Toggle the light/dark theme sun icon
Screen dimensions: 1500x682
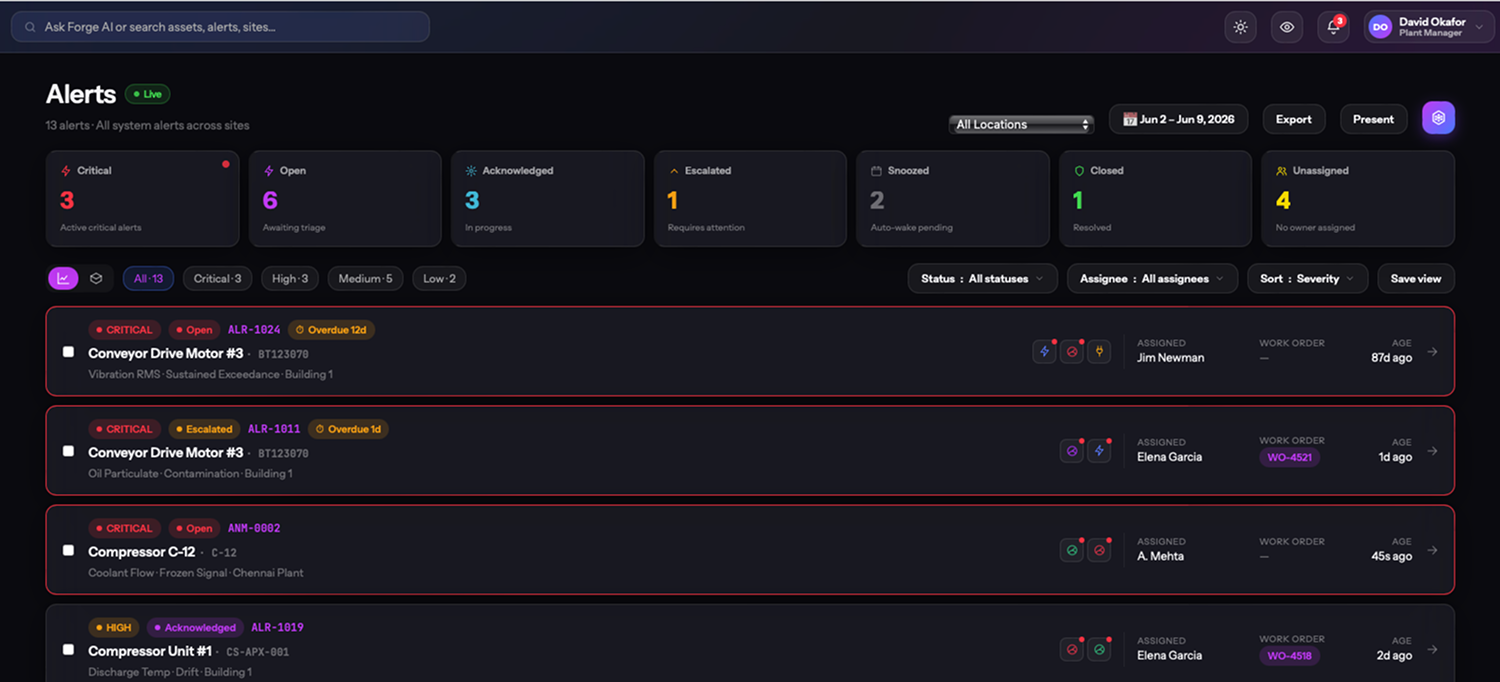1240,27
